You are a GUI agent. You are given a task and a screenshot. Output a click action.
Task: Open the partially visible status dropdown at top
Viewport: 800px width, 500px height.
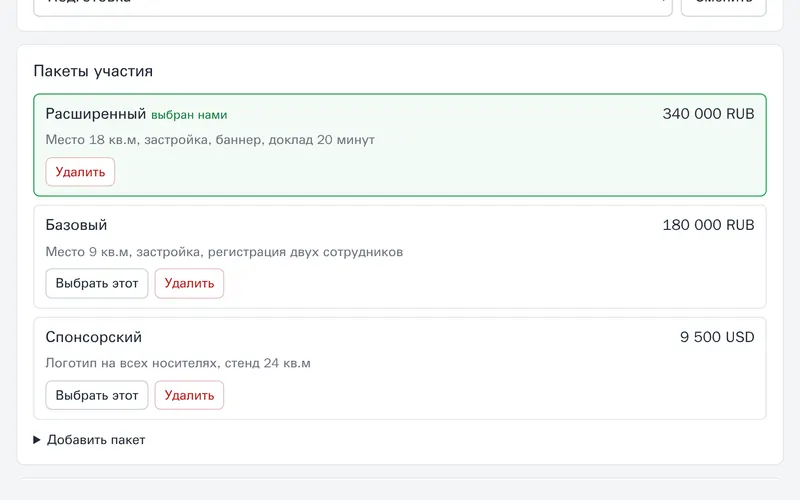click(x=353, y=6)
